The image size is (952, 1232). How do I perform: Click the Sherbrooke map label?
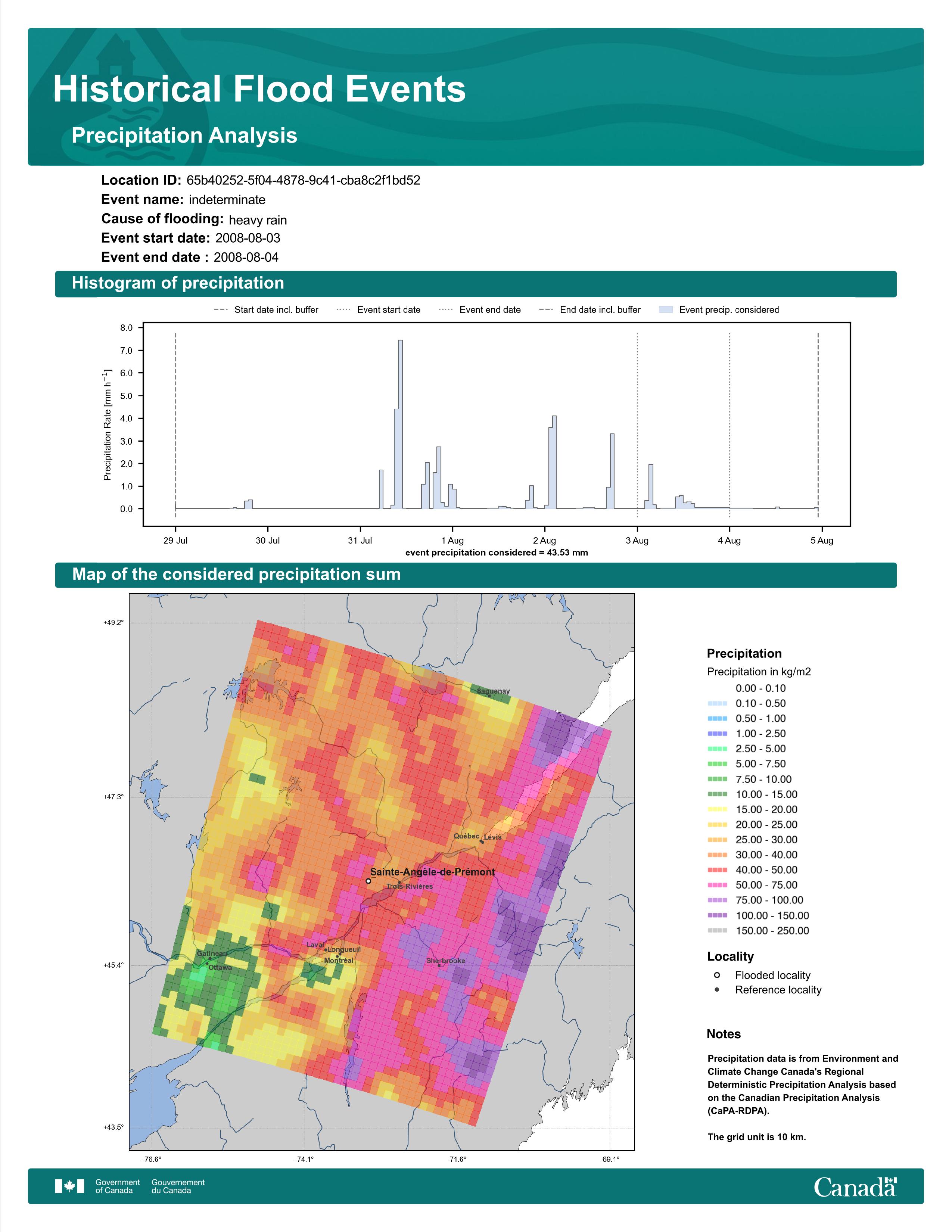pyautogui.click(x=445, y=961)
